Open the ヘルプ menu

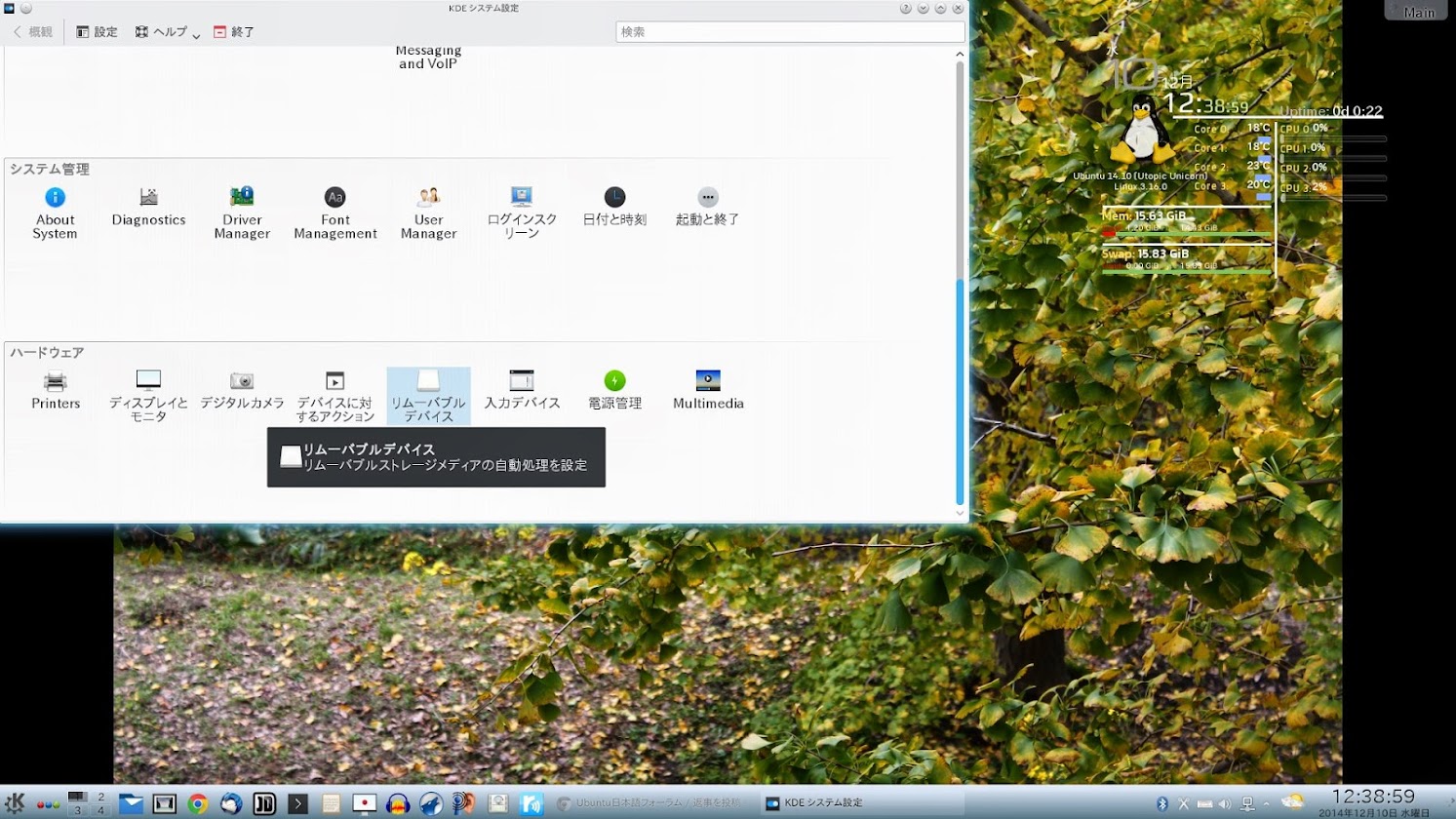(x=162, y=32)
